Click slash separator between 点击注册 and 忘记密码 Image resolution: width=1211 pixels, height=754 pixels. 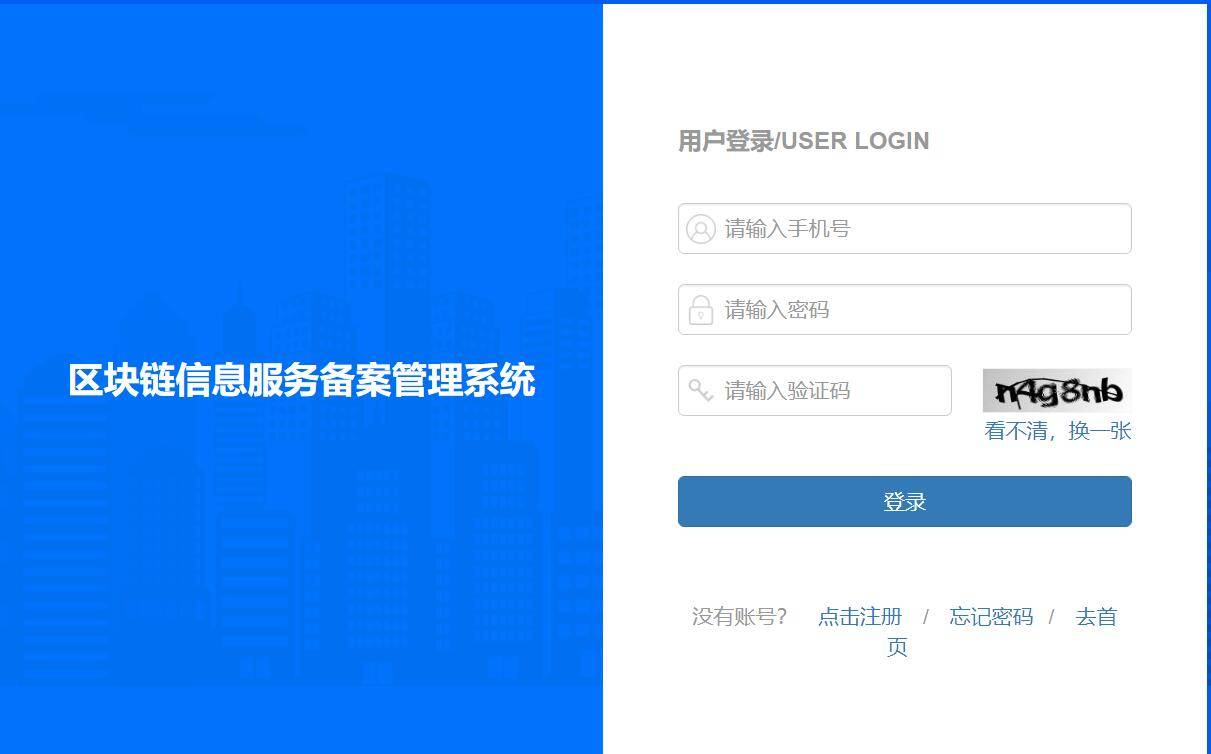click(x=926, y=617)
